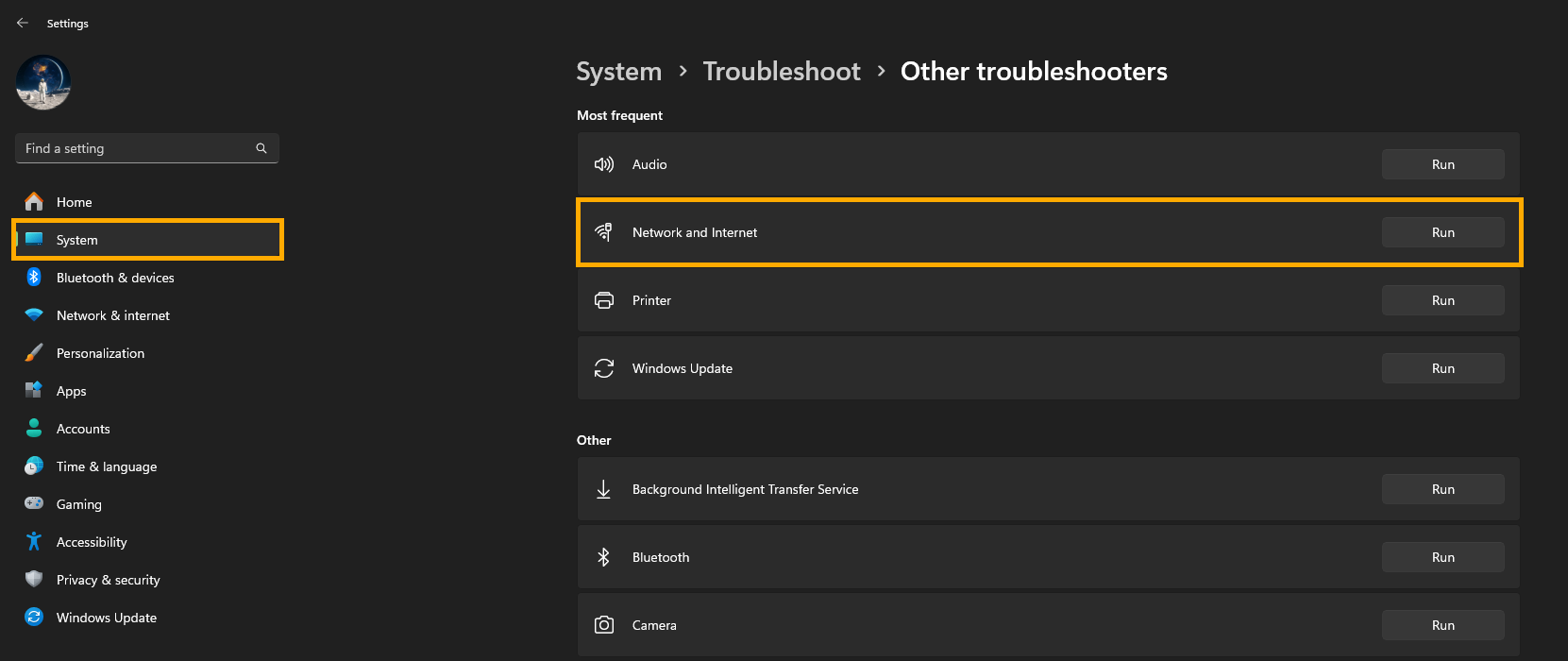Go to Network & internet settings
This screenshot has width=1568, height=661.
[147, 315]
